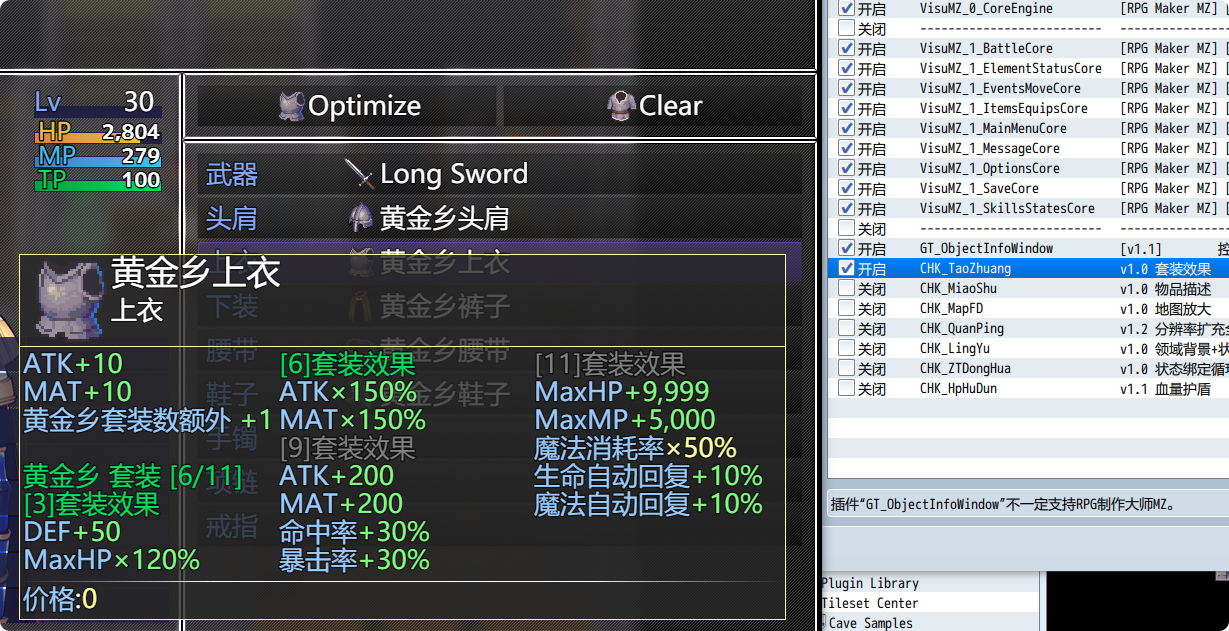Click the Lv 30 level display
The height and width of the screenshot is (631, 1229).
coord(96,102)
